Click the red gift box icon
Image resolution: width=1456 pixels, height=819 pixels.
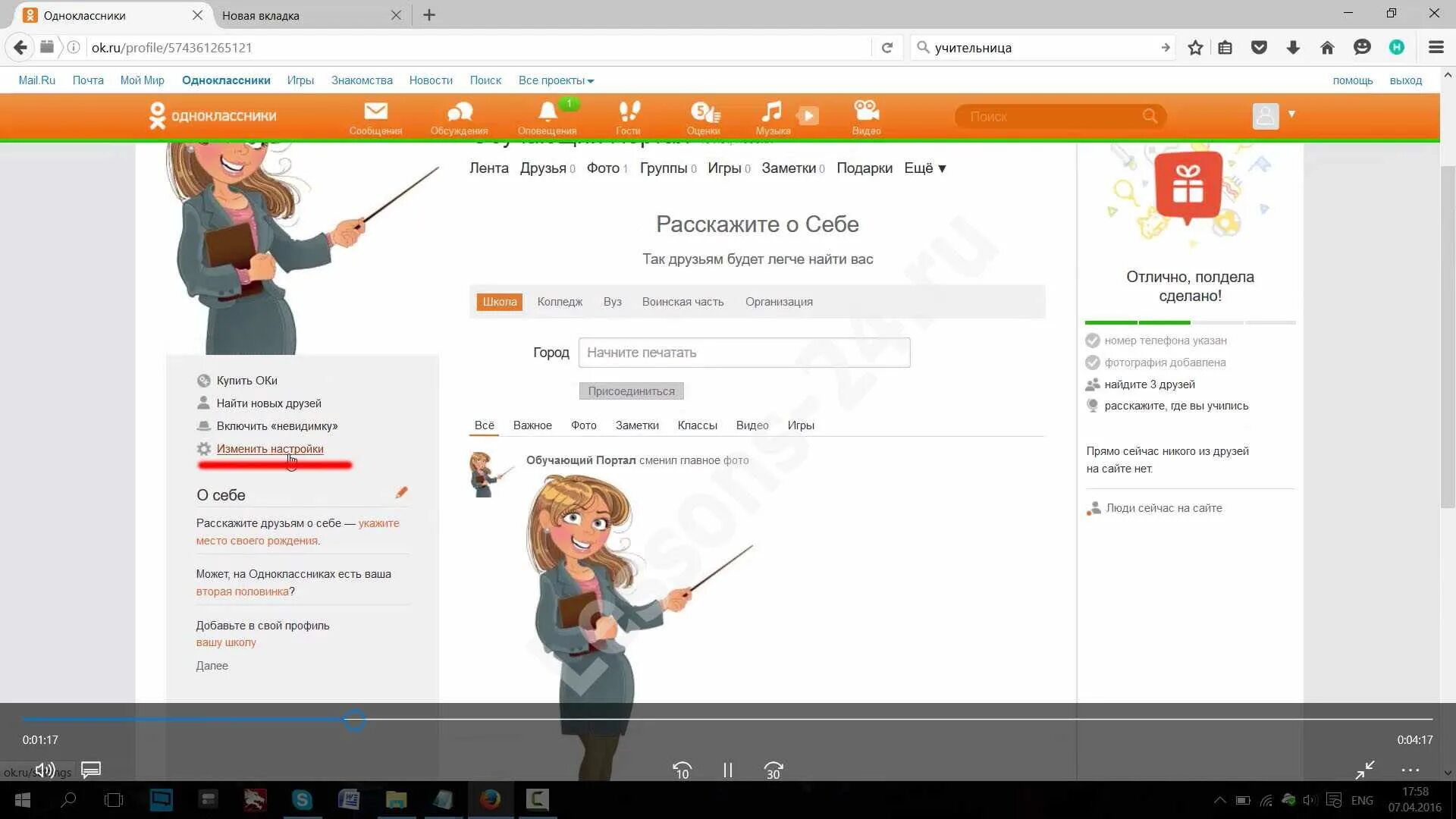point(1188,187)
